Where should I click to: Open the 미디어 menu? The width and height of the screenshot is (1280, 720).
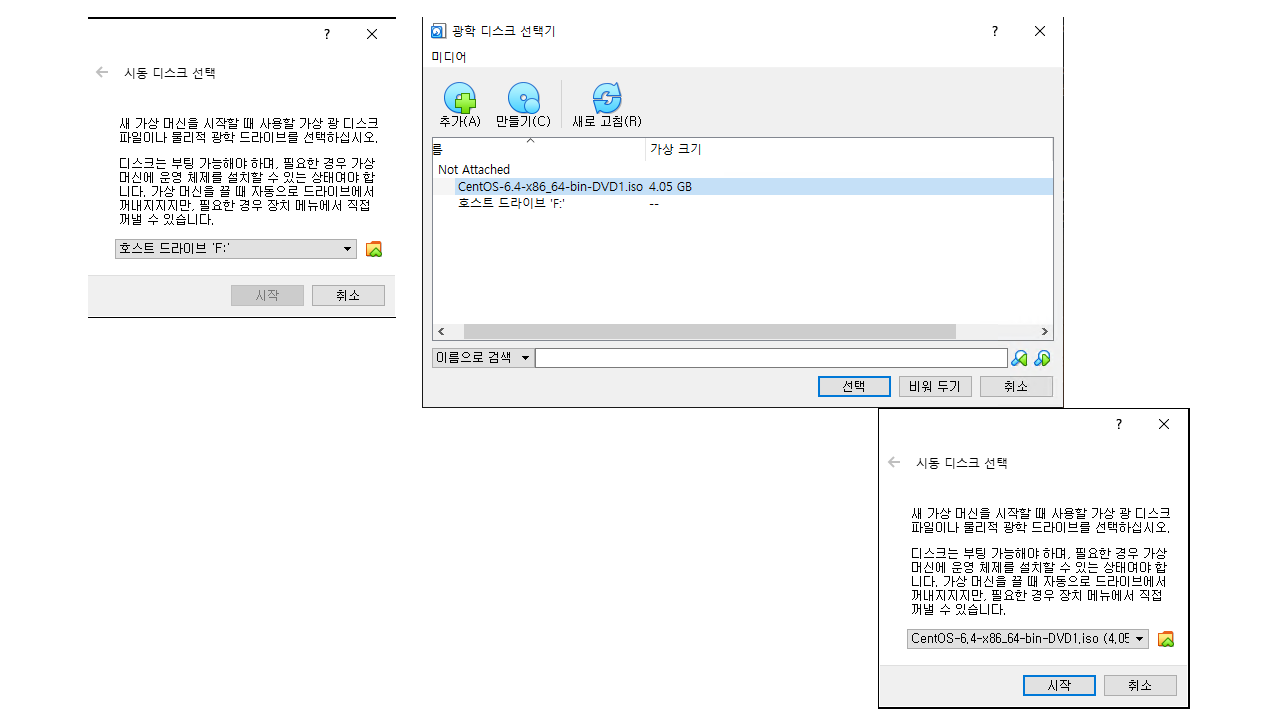point(449,57)
